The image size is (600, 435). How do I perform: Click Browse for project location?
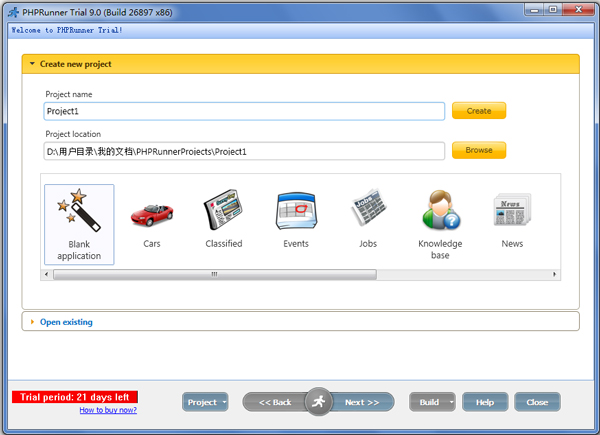point(479,150)
